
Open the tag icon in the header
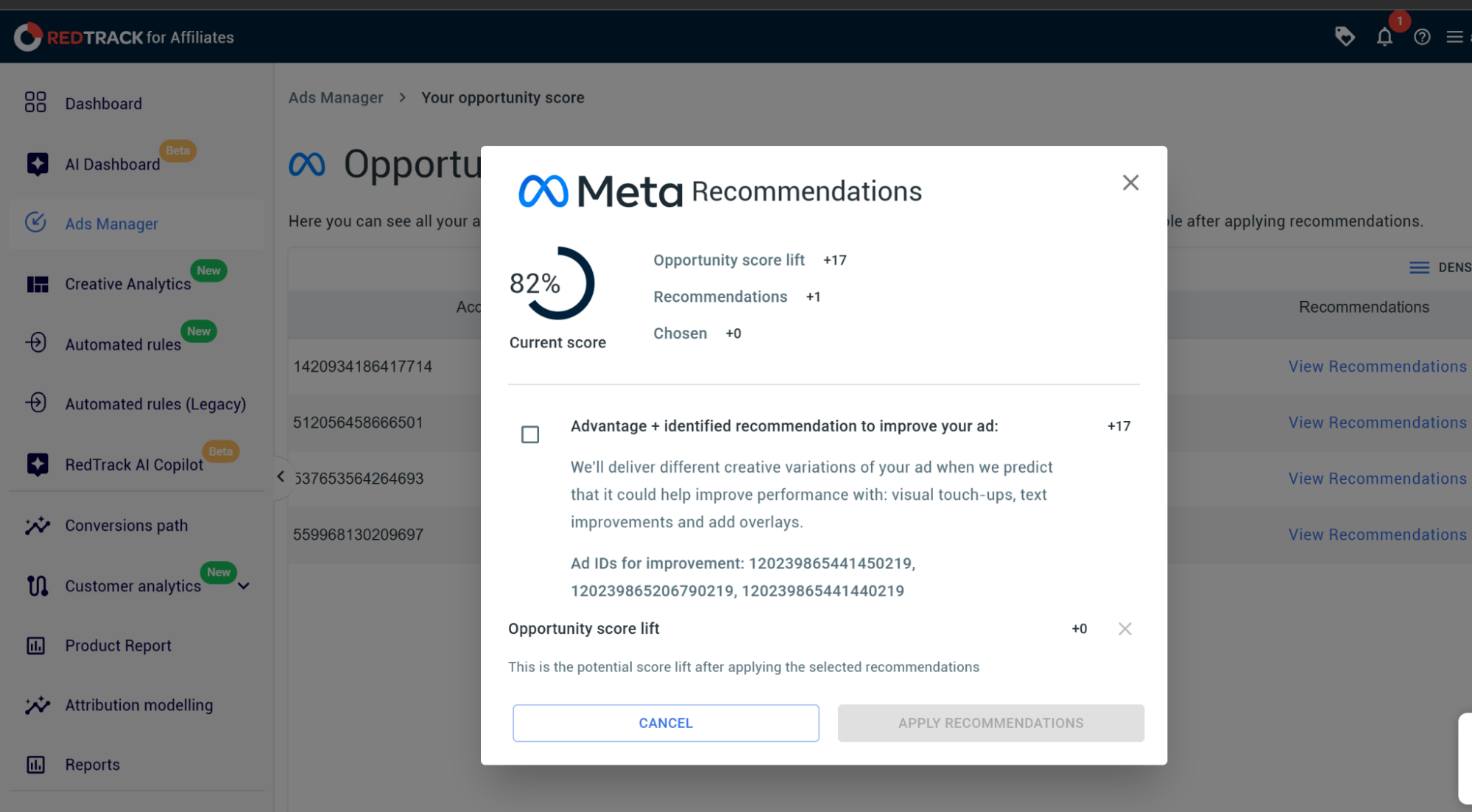pyautogui.click(x=1345, y=36)
